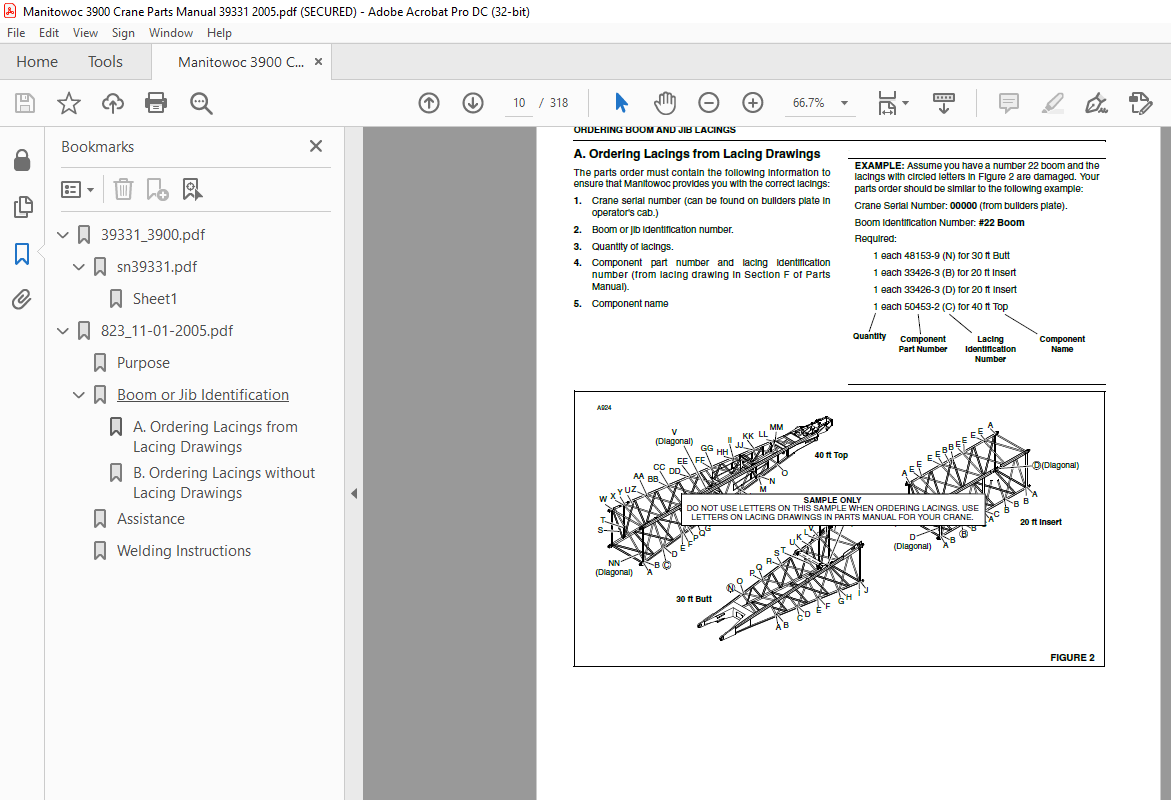Print the document with printer icon
This screenshot has height=800, width=1171.
pyautogui.click(x=156, y=103)
